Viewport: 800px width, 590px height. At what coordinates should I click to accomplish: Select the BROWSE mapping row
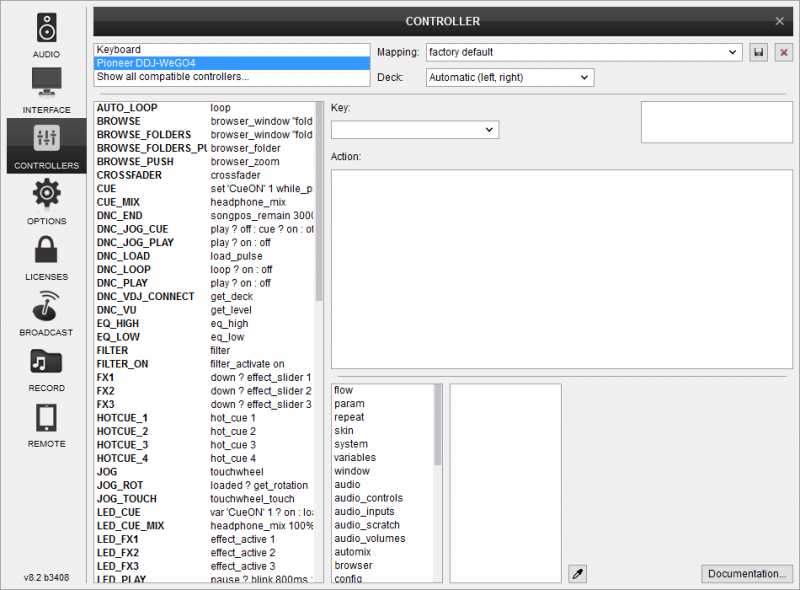(205, 121)
